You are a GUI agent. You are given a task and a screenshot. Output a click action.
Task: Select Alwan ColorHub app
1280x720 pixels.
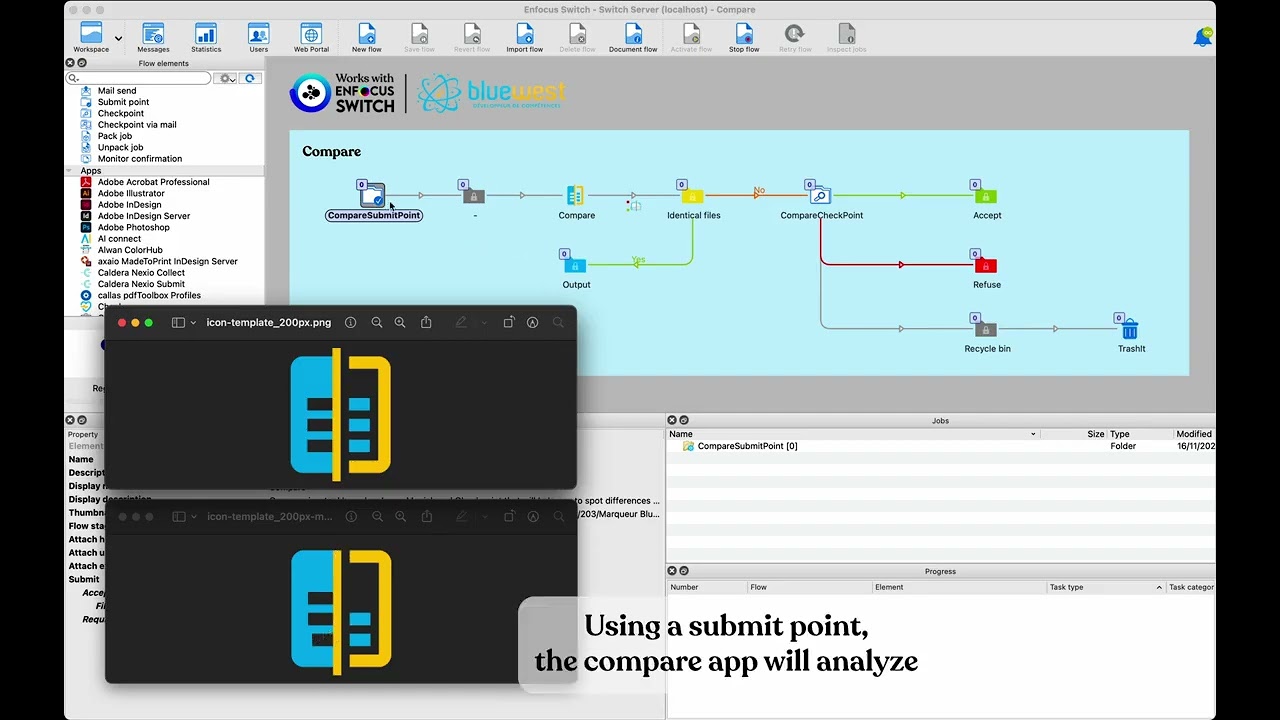tap(130, 250)
